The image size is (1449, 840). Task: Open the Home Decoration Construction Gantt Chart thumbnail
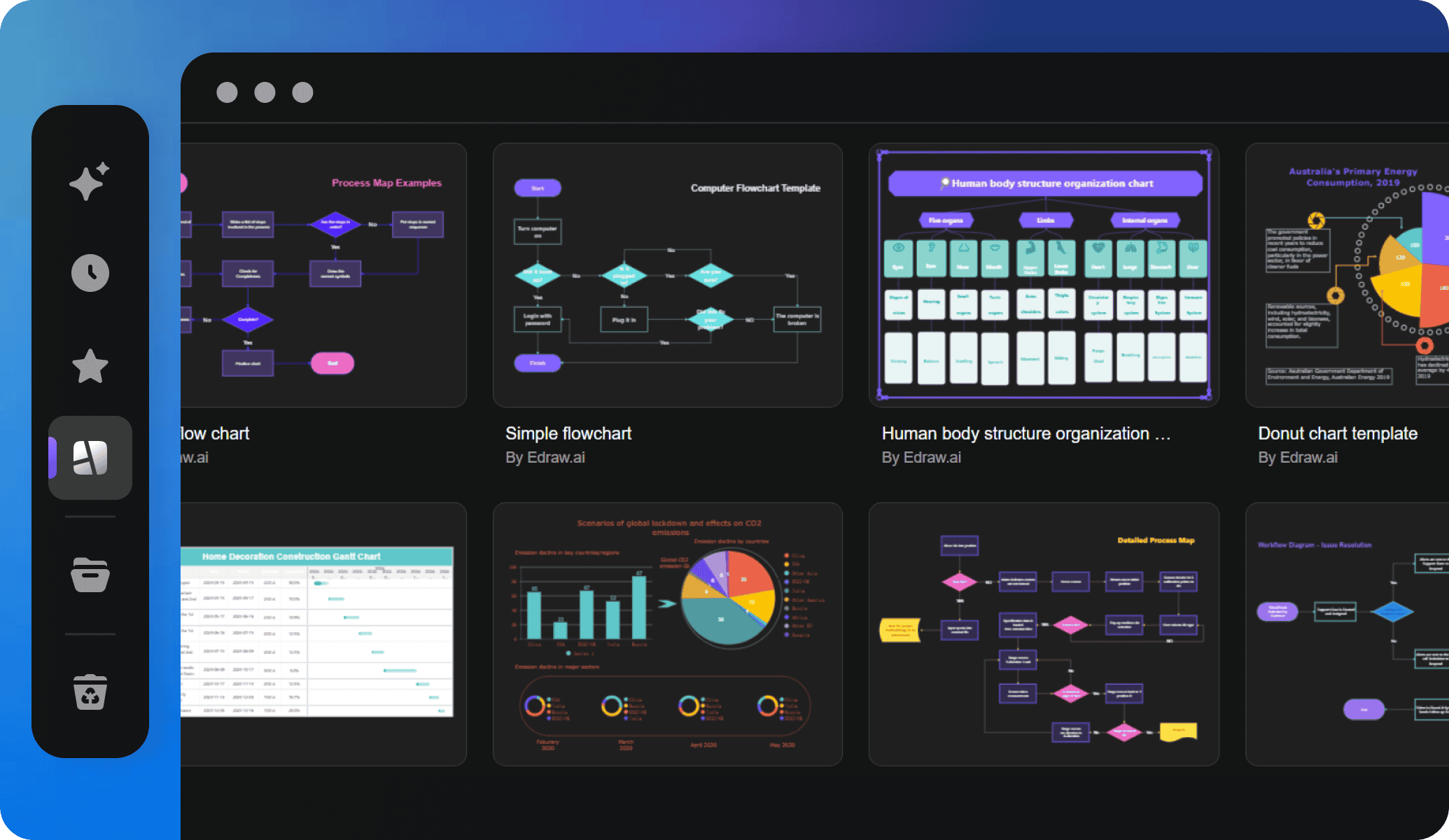323,634
